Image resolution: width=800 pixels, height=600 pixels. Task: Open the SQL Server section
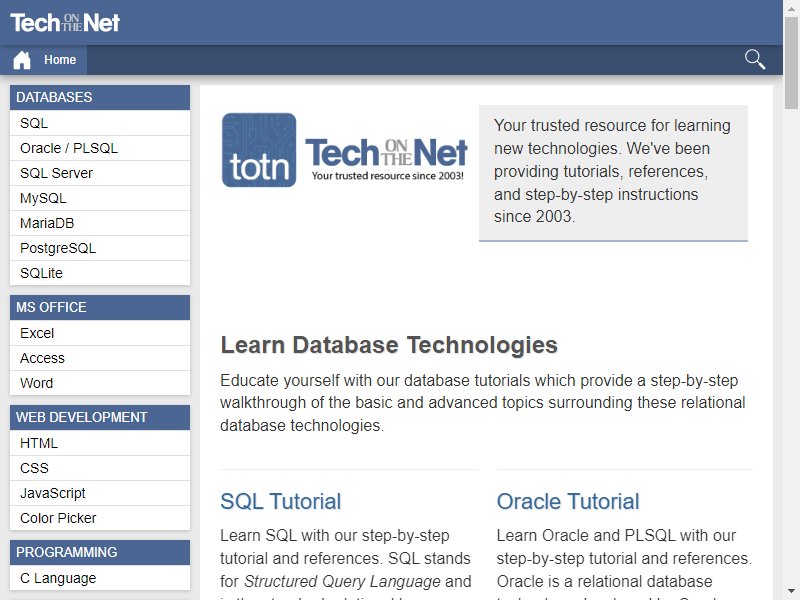click(x=100, y=173)
